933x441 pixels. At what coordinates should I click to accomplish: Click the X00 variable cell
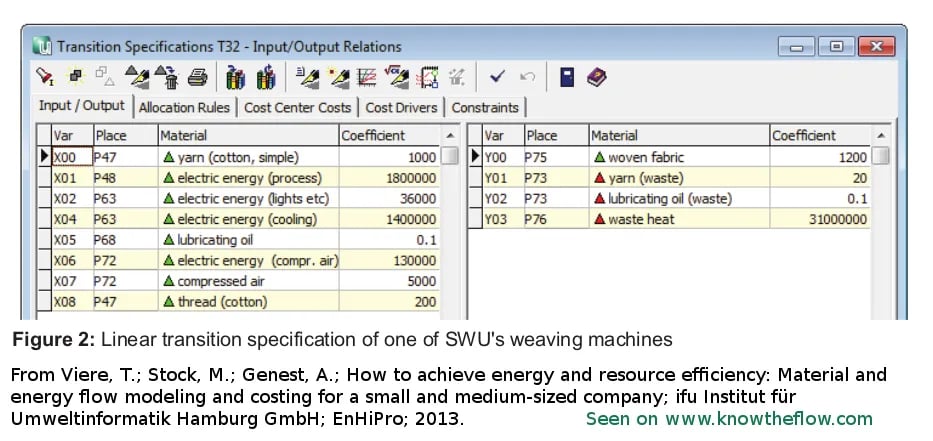[x=73, y=157]
